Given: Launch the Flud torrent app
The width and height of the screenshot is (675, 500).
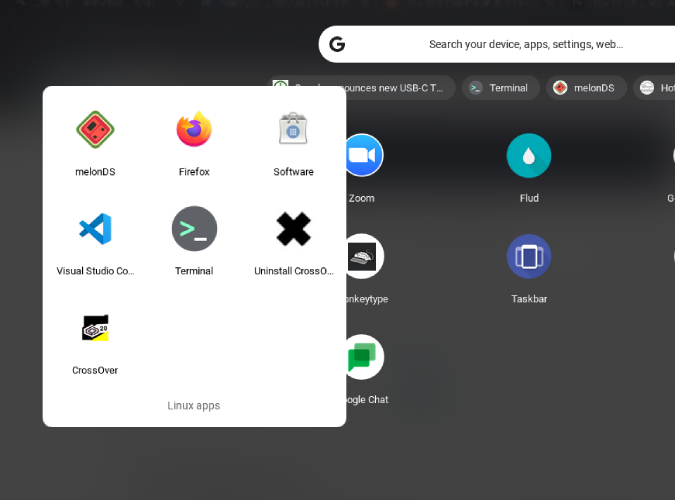Looking at the screenshot, I should (x=529, y=156).
